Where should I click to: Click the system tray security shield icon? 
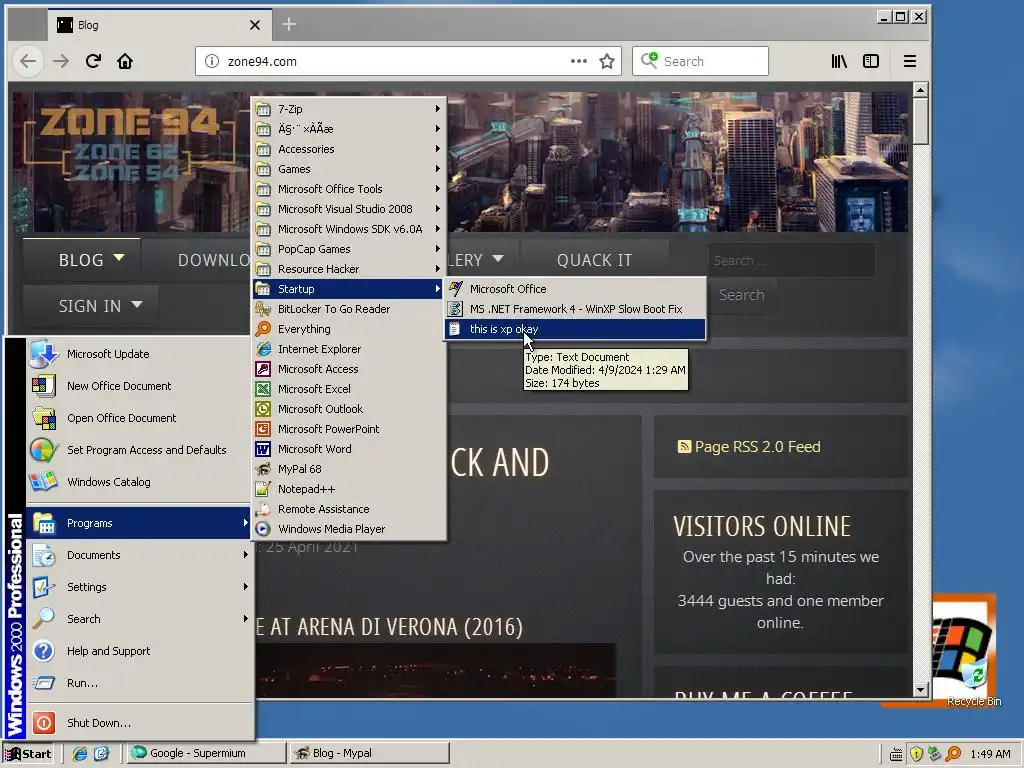(x=916, y=754)
